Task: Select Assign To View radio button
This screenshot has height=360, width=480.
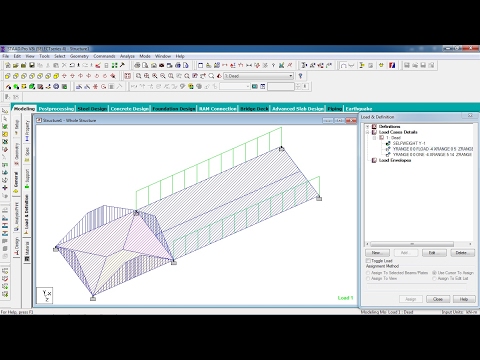Action: [x=368, y=278]
